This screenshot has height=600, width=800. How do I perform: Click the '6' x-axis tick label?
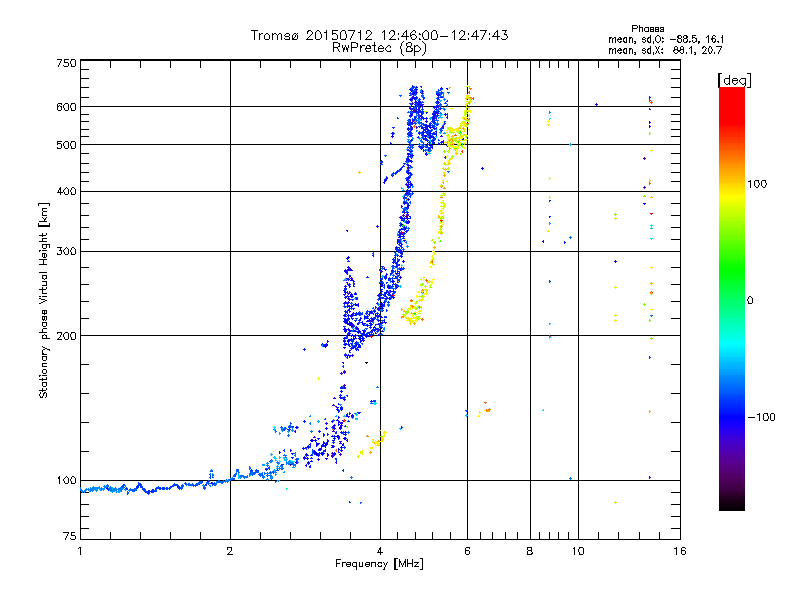click(x=467, y=551)
